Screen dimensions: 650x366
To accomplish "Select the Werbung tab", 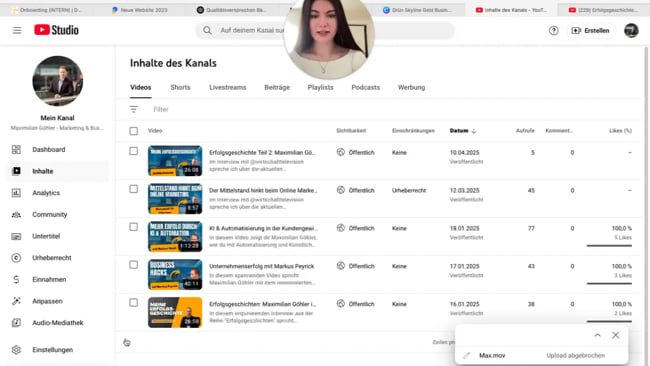I will pos(411,87).
